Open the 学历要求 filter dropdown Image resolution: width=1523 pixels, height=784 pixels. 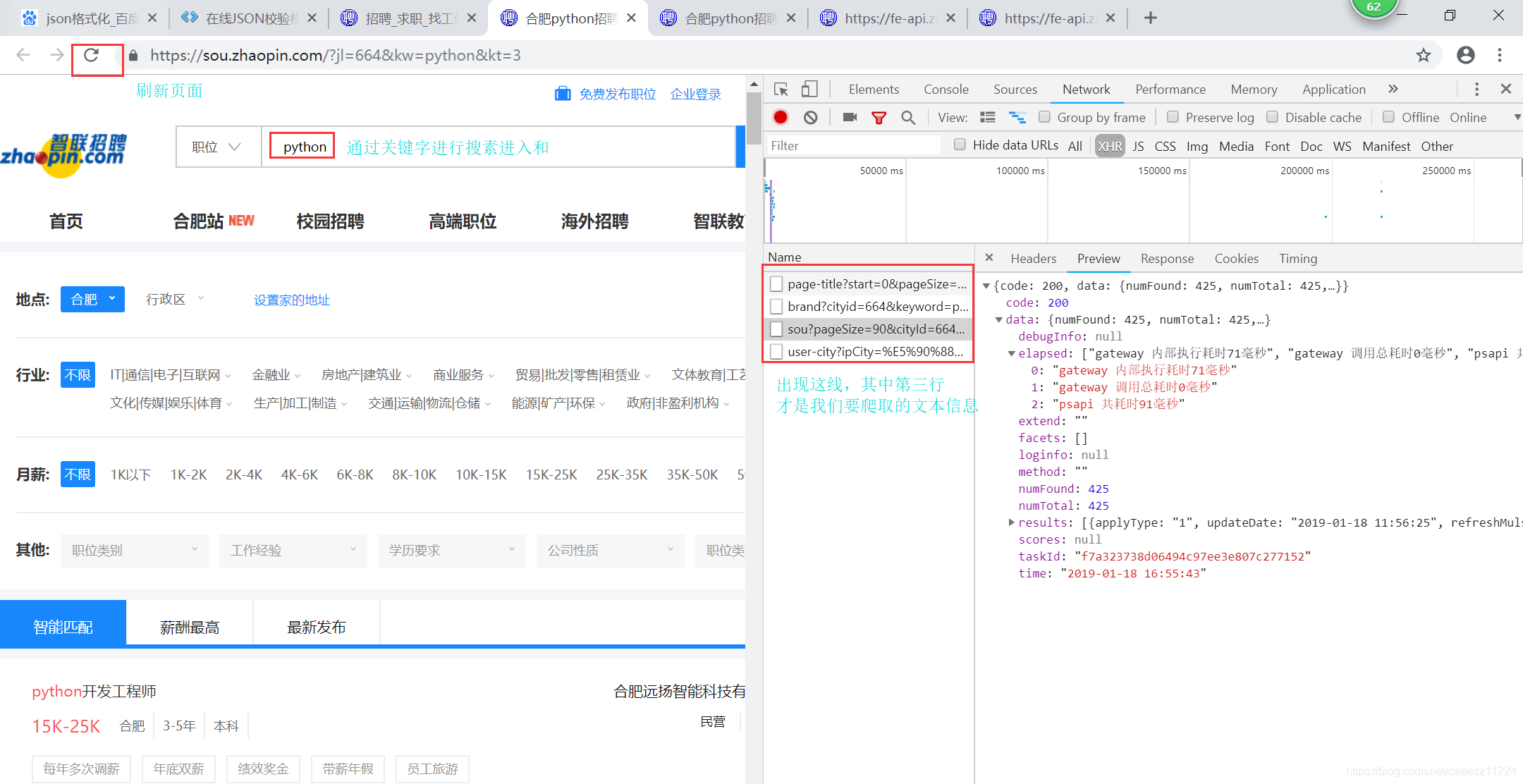pyautogui.click(x=452, y=550)
